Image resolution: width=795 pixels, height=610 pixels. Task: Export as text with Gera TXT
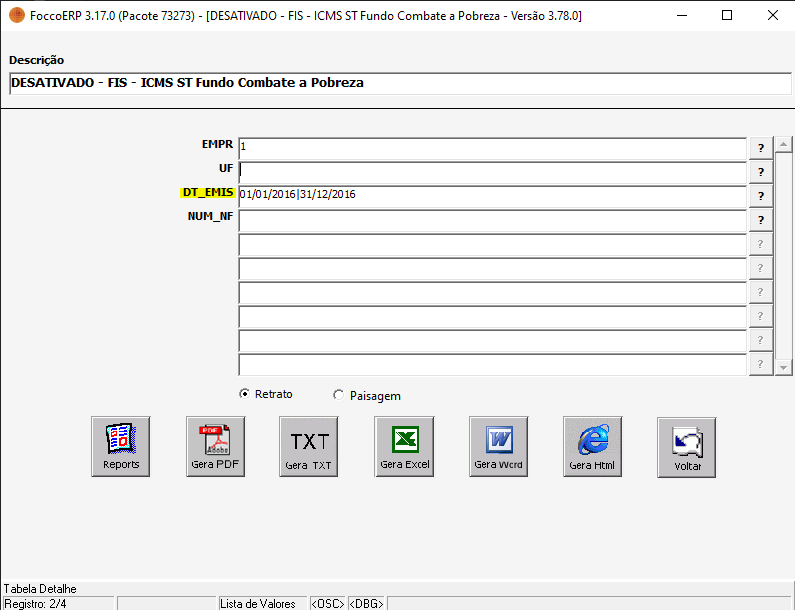click(x=308, y=446)
